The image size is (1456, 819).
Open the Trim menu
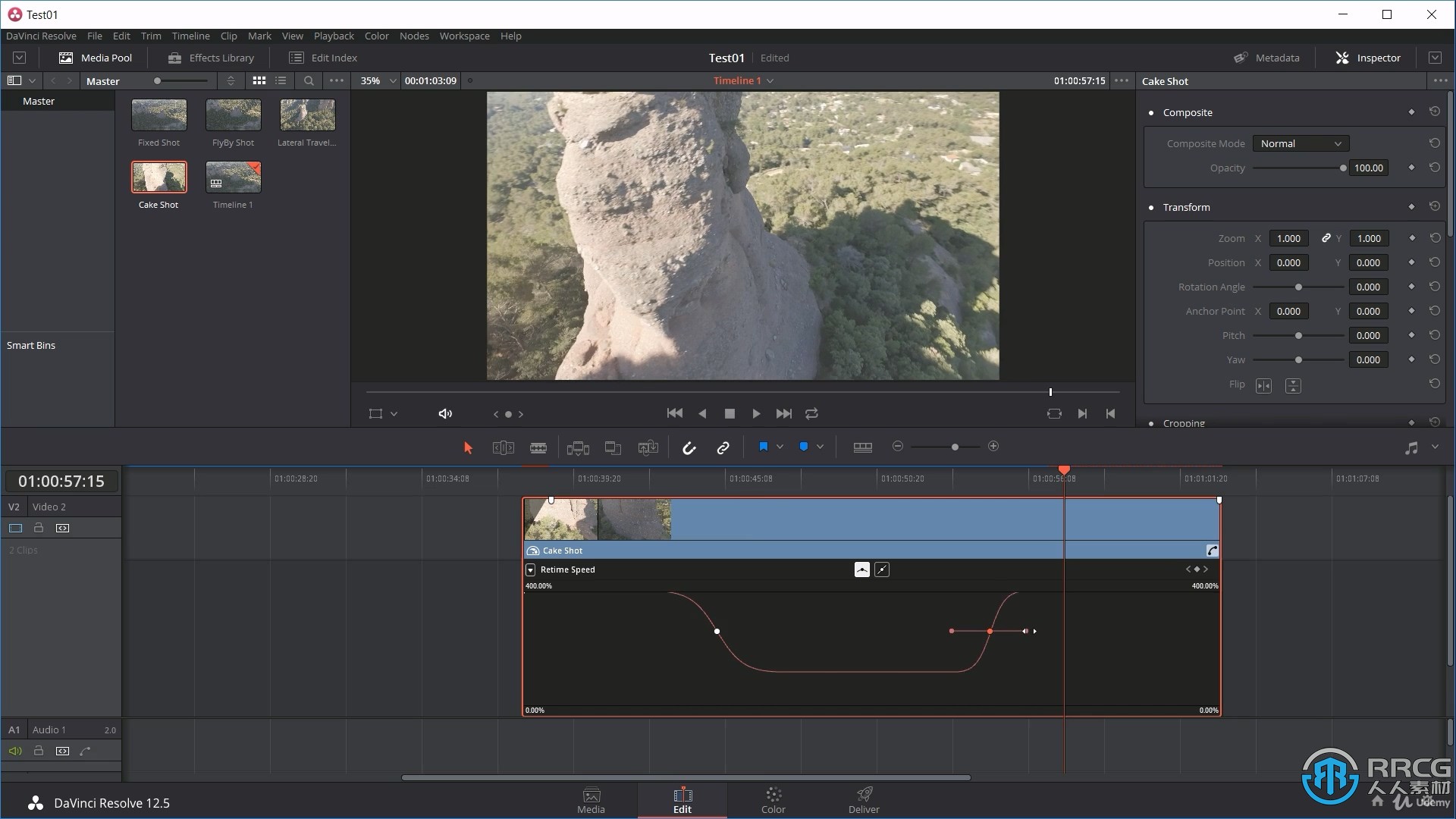coord(151,36)
